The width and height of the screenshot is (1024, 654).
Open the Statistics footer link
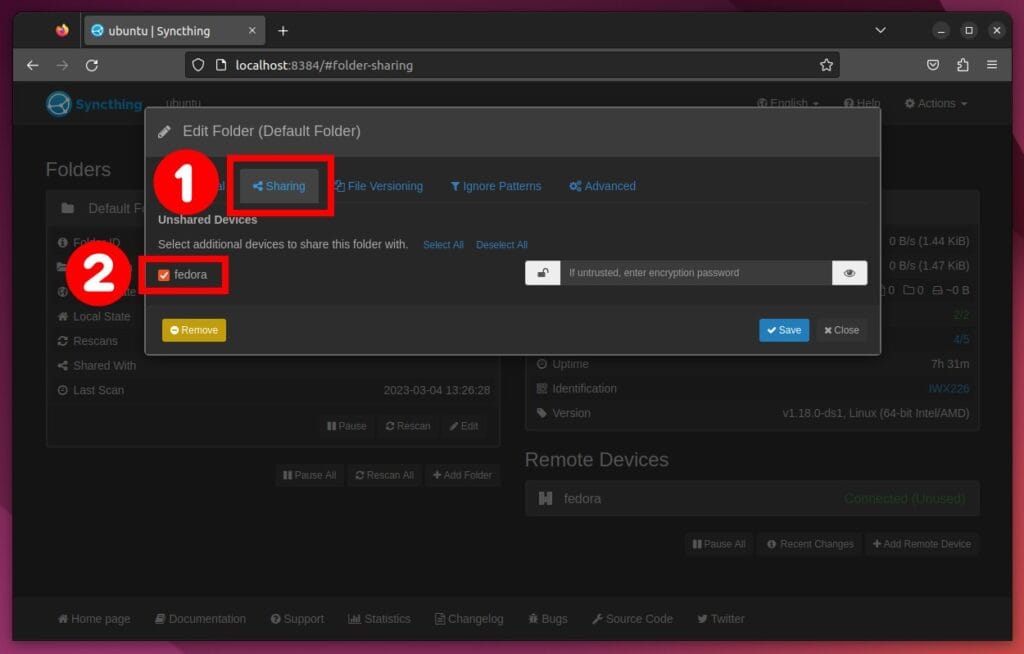click(x=379, y=619)
